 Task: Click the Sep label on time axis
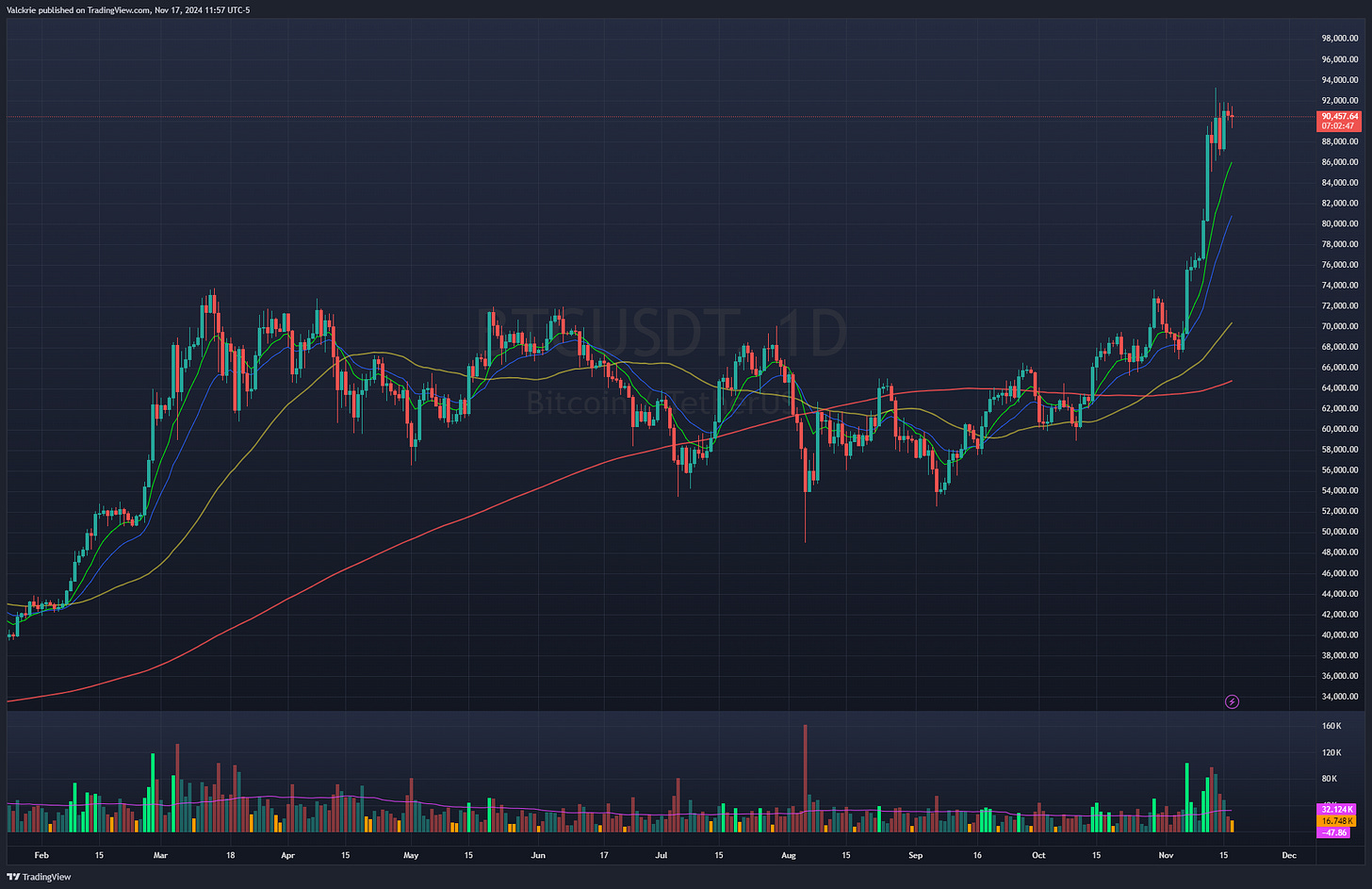point(915,856)
